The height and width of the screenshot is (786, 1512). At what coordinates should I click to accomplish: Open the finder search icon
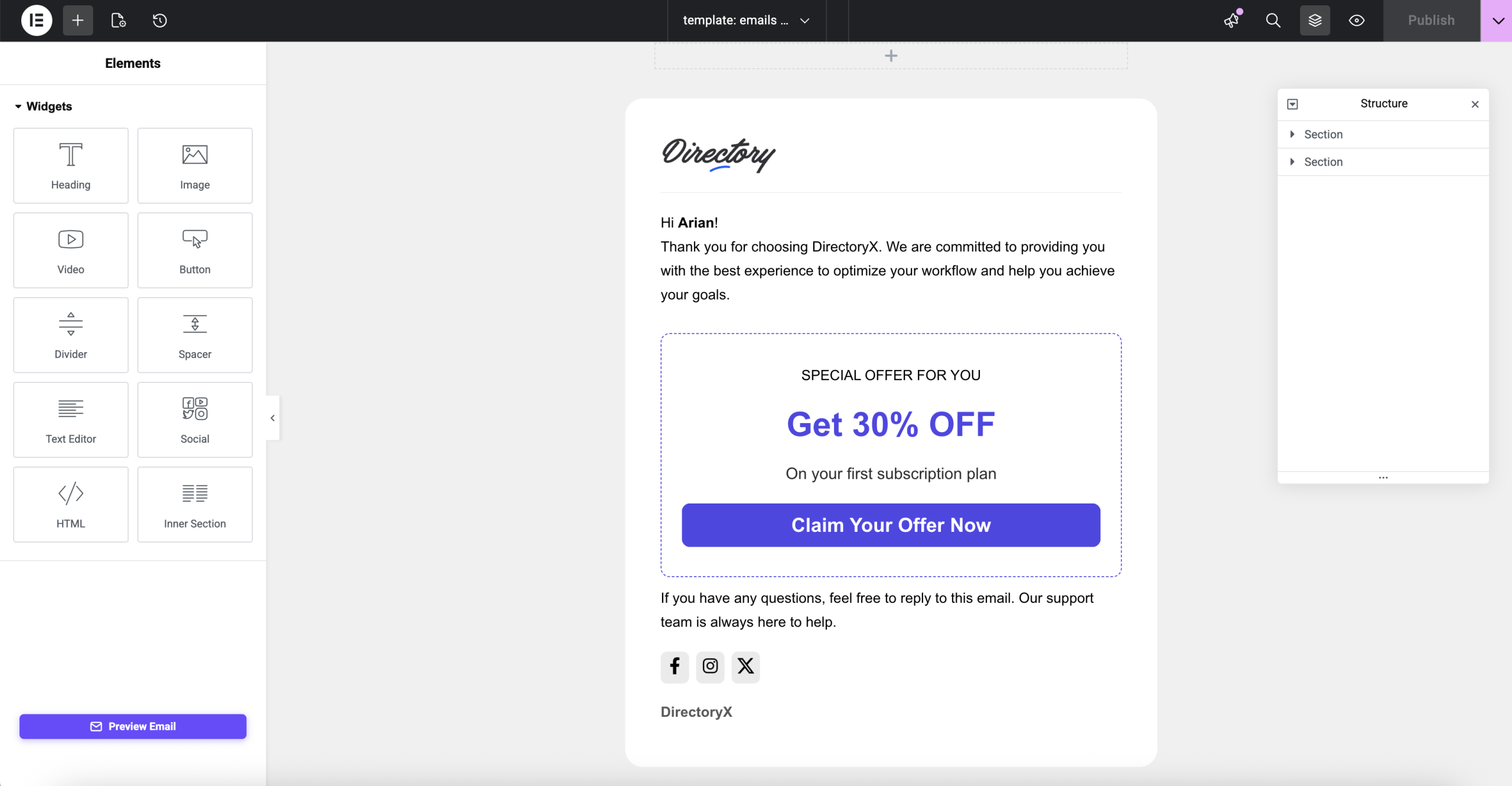click(1273, 21)
